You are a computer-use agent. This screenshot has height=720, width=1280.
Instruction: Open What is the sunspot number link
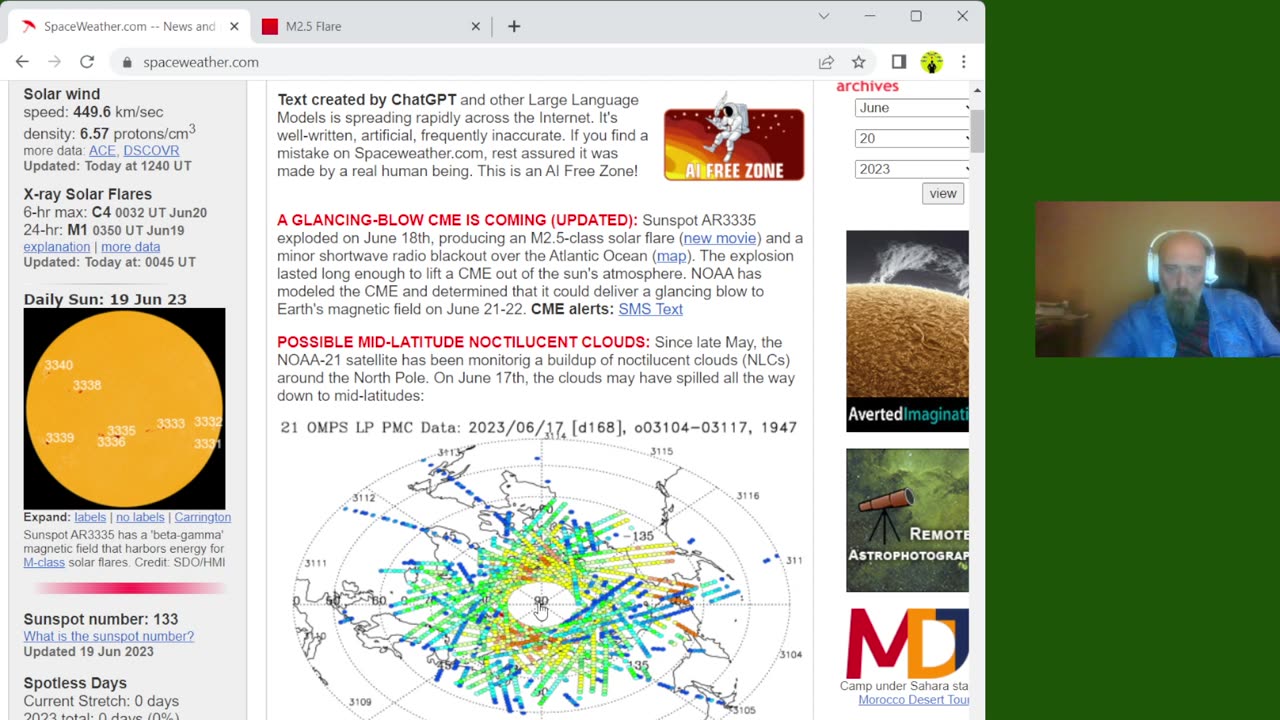tap(109, 636)
